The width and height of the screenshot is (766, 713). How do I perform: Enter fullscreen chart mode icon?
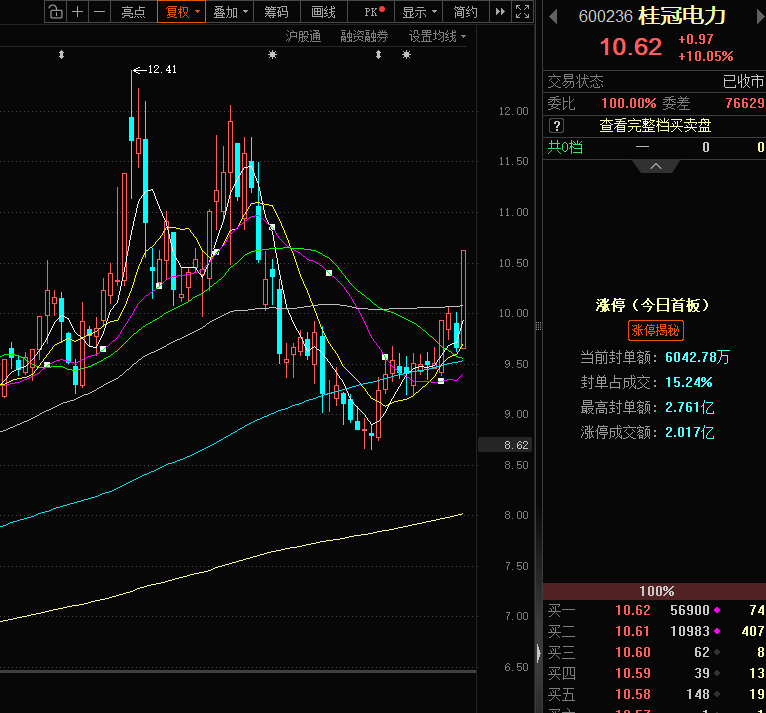click(522, 12)
